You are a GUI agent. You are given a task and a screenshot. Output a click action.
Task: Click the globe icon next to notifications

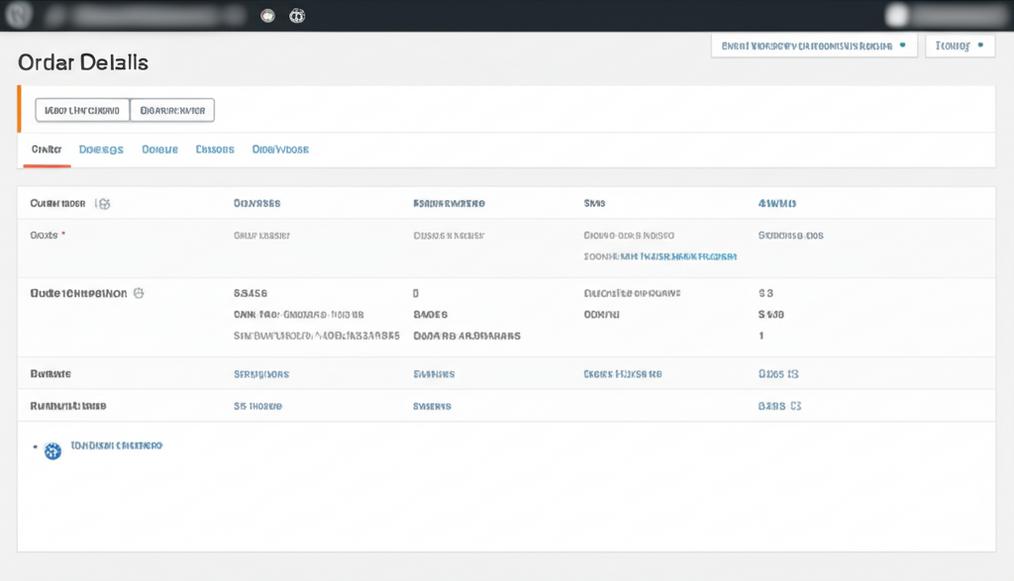point(296,15)
